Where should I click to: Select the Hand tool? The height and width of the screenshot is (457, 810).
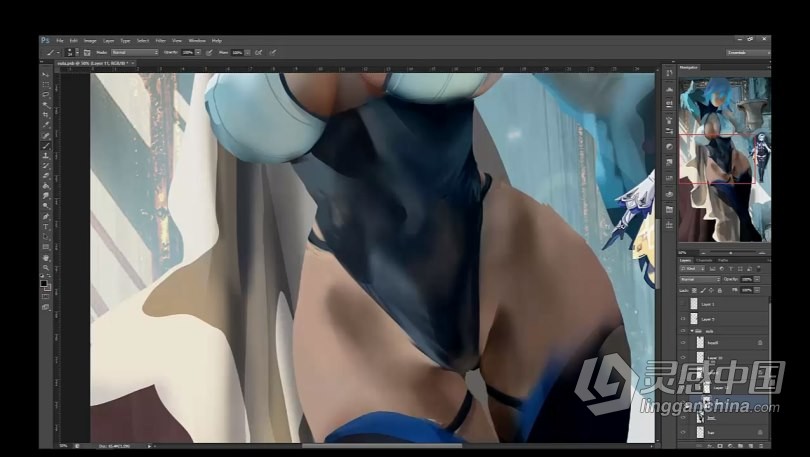pos(45,258)
